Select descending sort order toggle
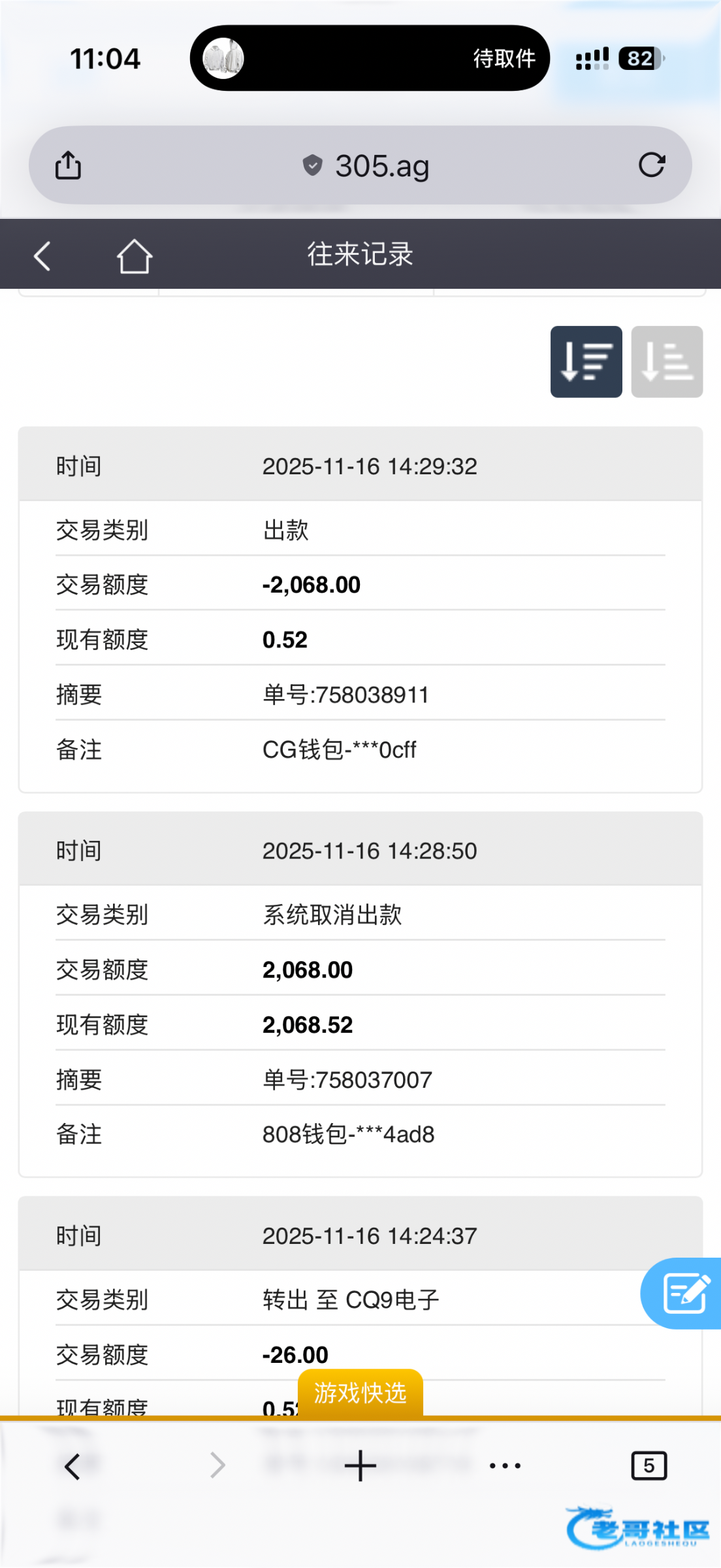721x1568 pixels. [586, 361]
